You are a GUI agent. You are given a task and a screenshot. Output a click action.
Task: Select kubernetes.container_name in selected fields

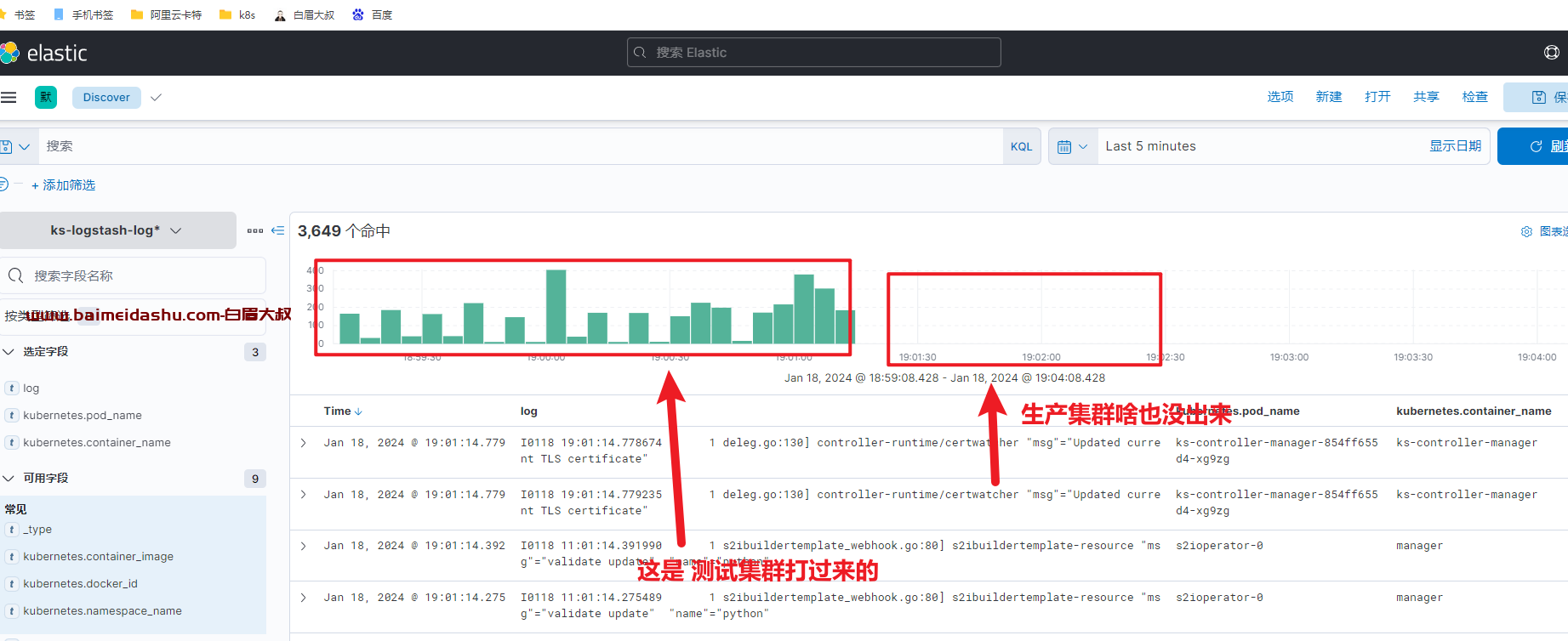[x=97, y=442]
